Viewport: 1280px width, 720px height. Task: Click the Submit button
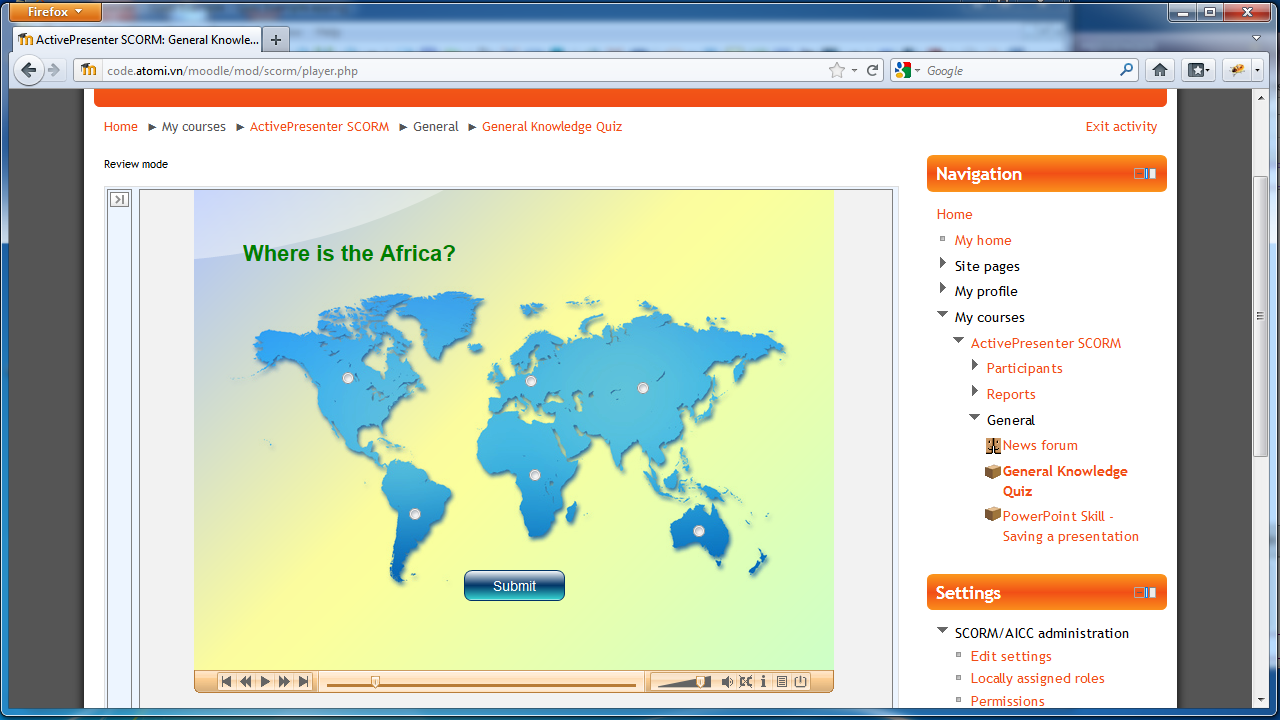click(514, 586)
